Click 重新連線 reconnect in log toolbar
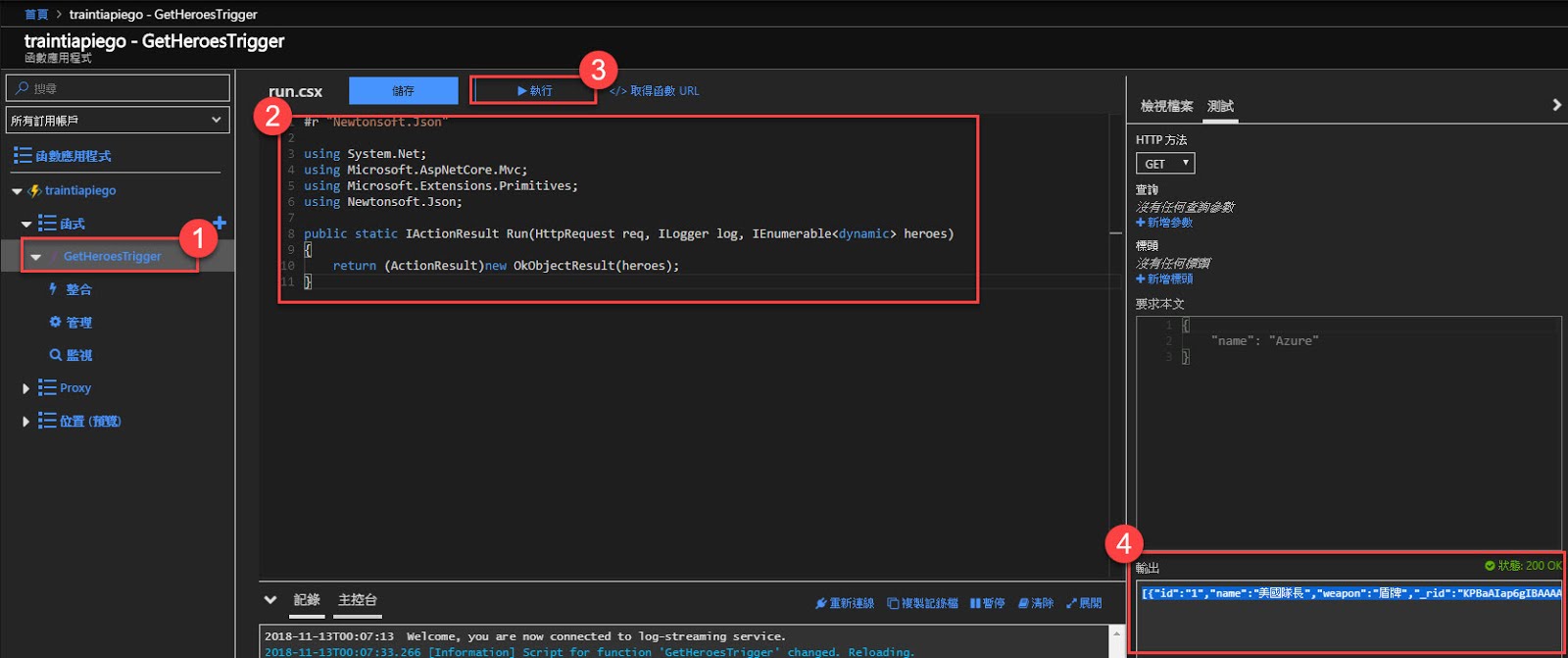 (x=844, y=603)
